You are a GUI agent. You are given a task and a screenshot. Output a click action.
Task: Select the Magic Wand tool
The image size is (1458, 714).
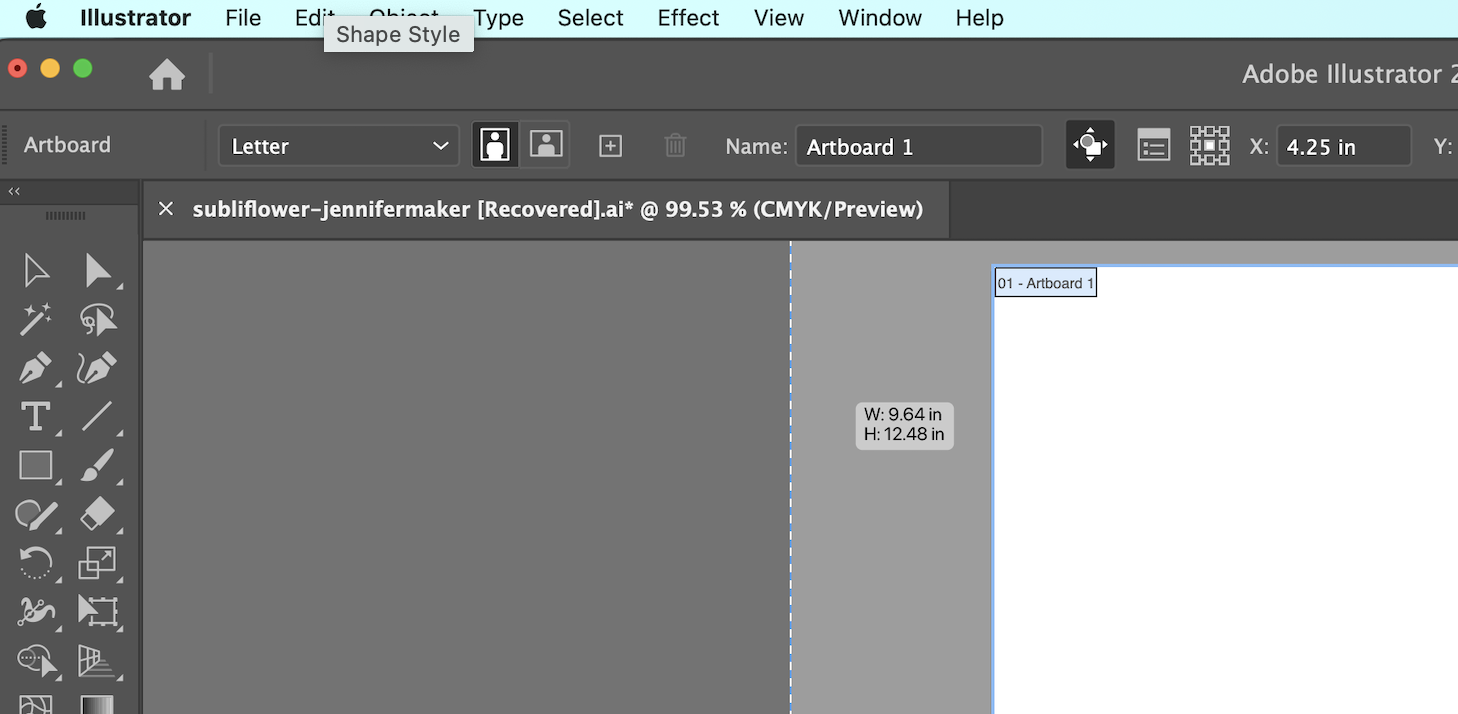pos(37,319)
